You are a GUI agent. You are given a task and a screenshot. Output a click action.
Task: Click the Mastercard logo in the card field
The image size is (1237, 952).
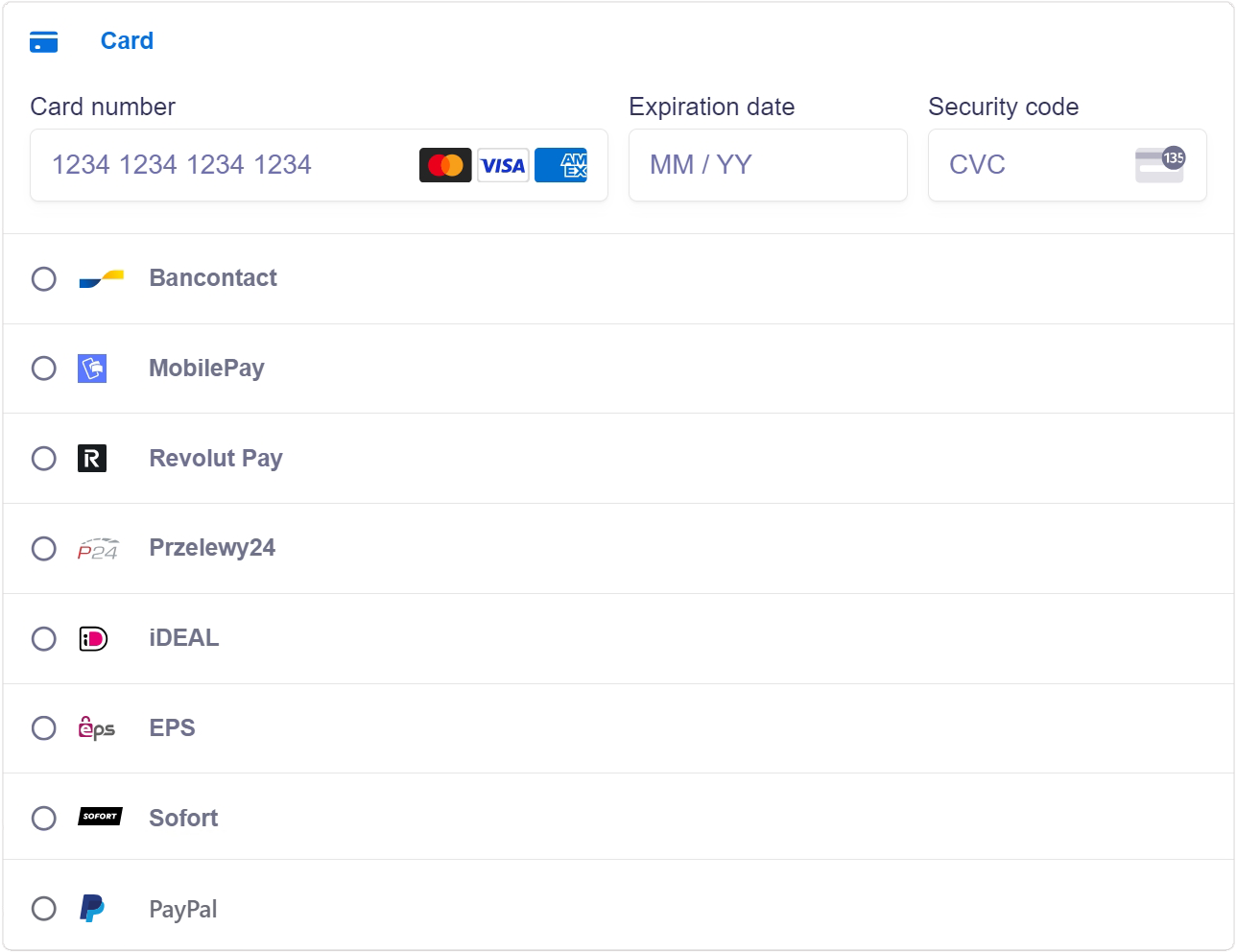(445, 165)
